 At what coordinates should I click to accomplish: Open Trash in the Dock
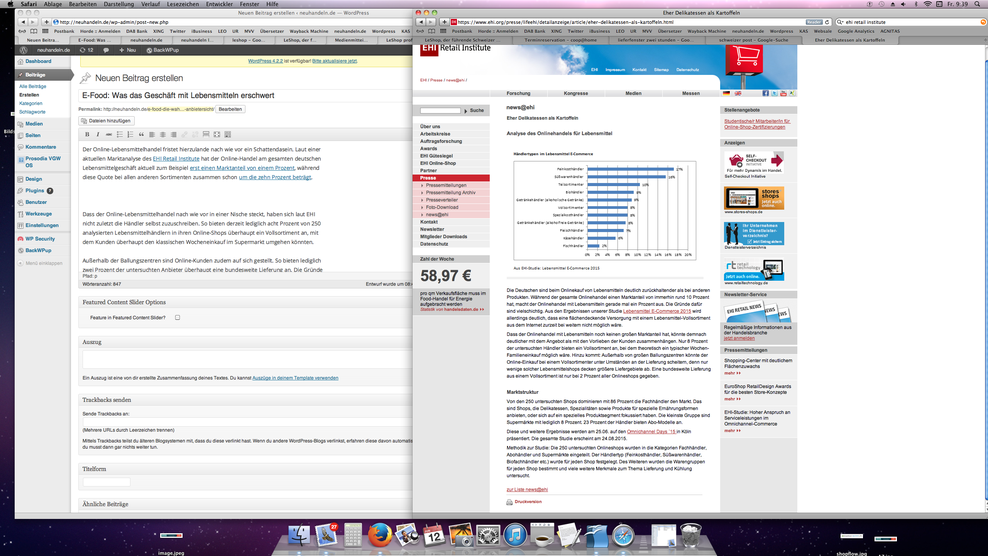pyautogui.click(x=691, y=535)
